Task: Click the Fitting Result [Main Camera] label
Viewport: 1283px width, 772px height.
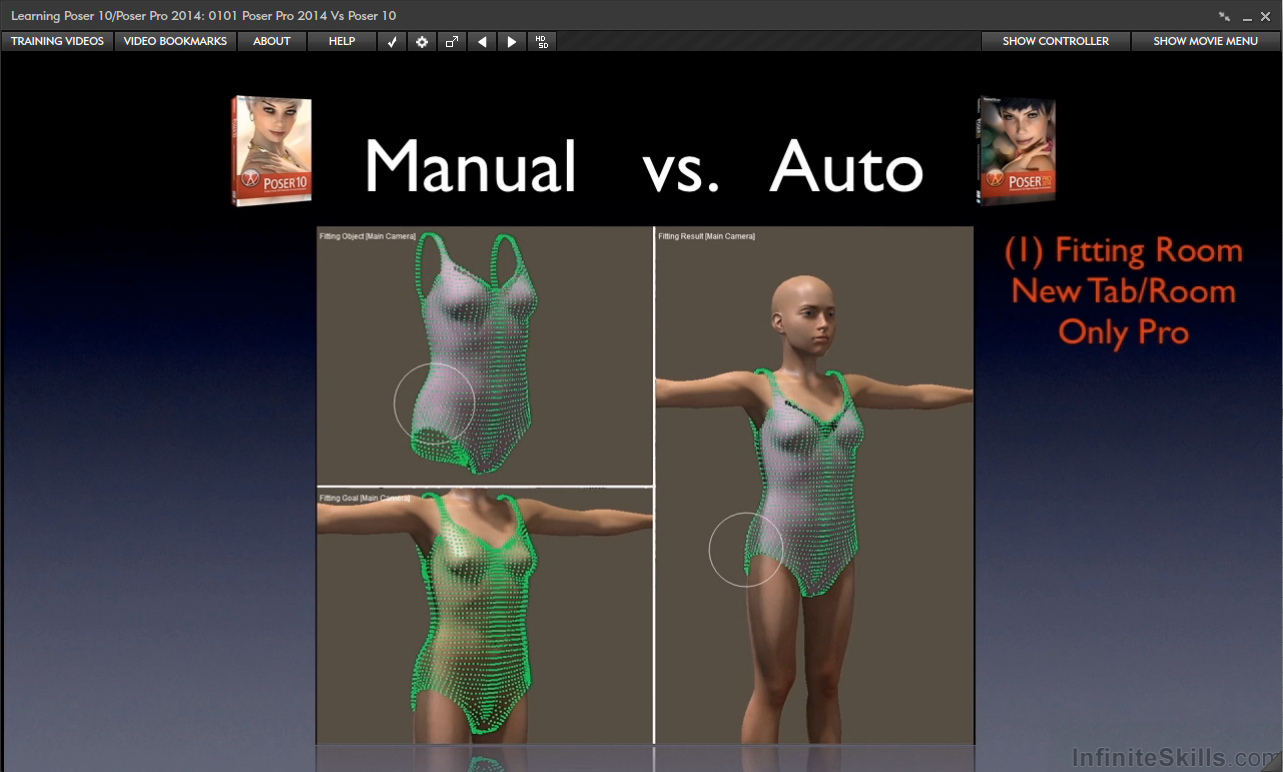Action: coord(706,236)
